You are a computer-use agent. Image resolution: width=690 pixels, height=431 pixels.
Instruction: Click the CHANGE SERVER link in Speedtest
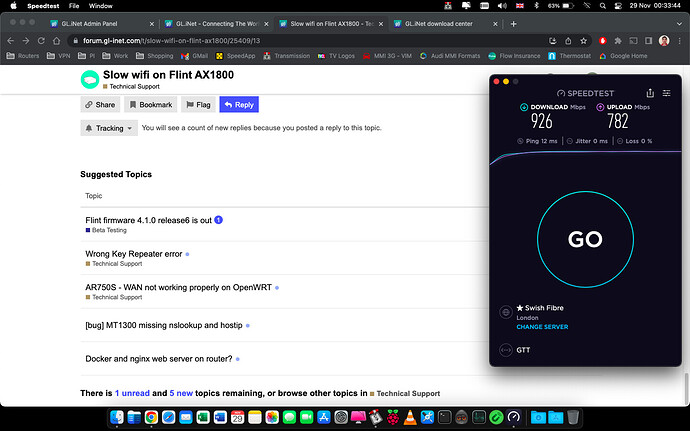pos(542,327)
